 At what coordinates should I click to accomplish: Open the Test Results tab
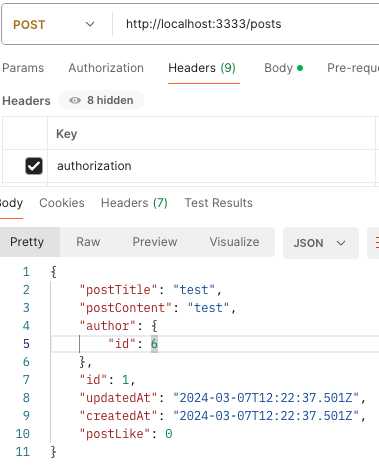coord(219,203)
